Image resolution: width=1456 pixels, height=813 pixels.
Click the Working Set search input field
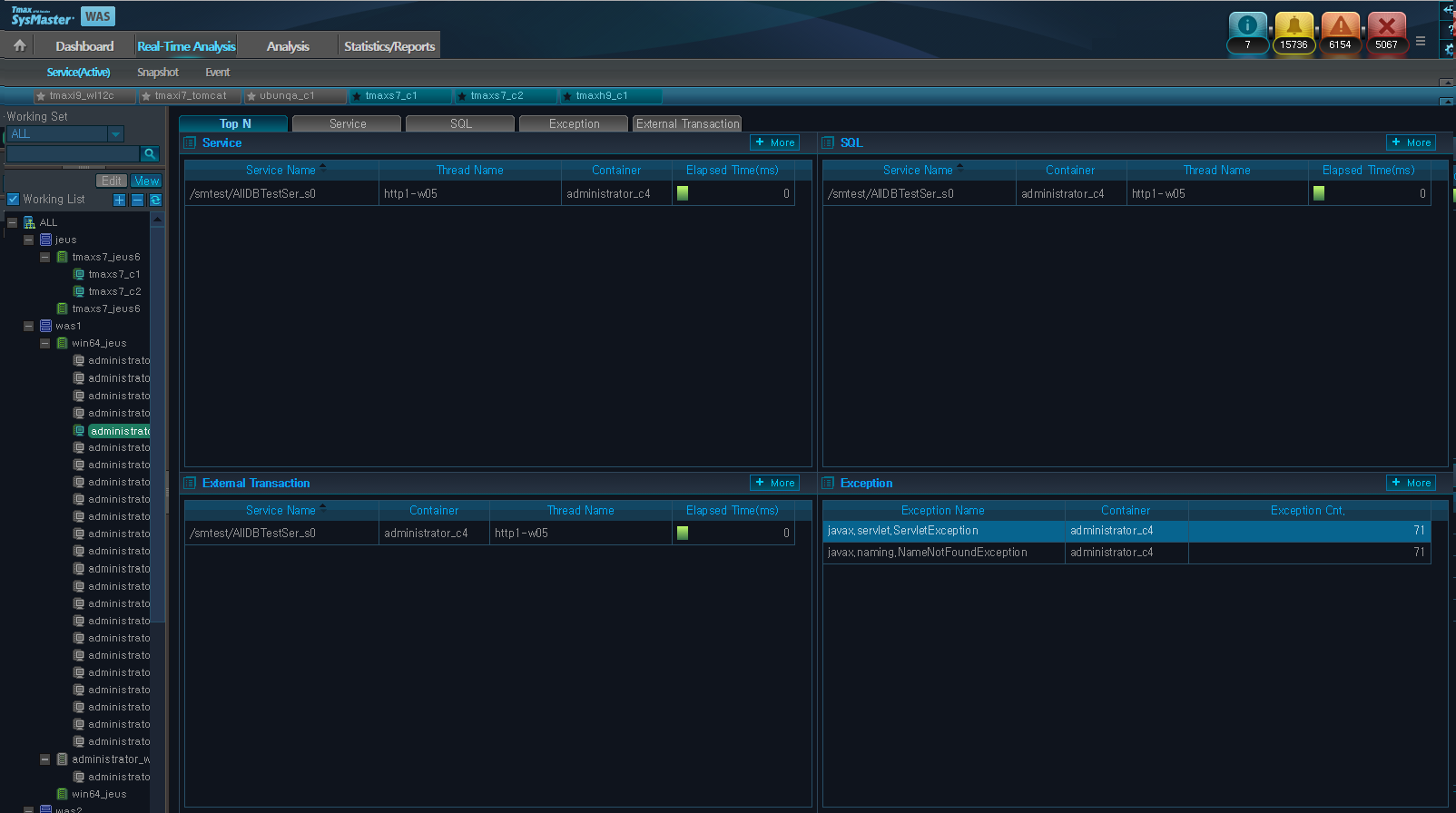tap(74, 154)
